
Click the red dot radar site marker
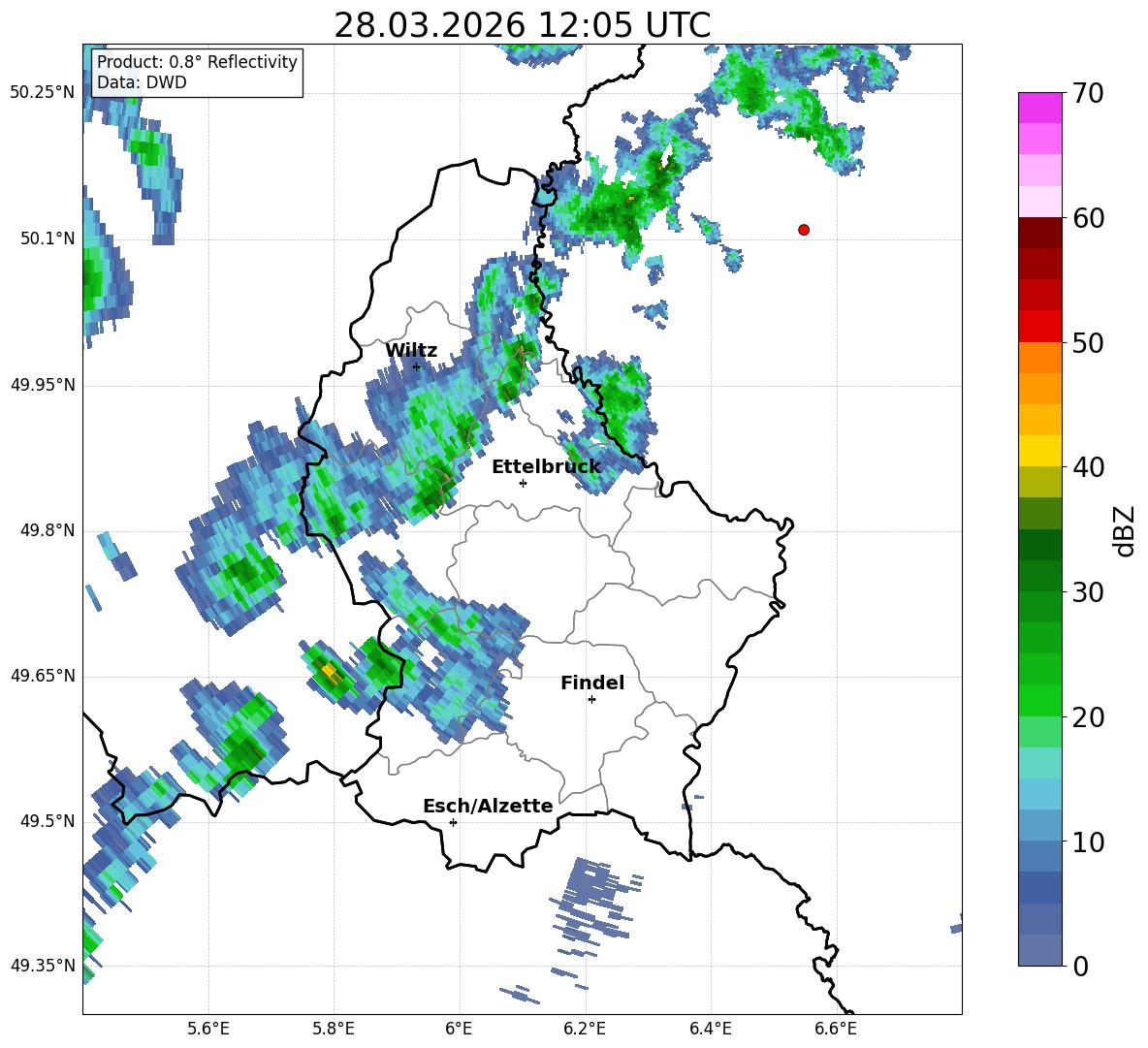click(803, 230)
